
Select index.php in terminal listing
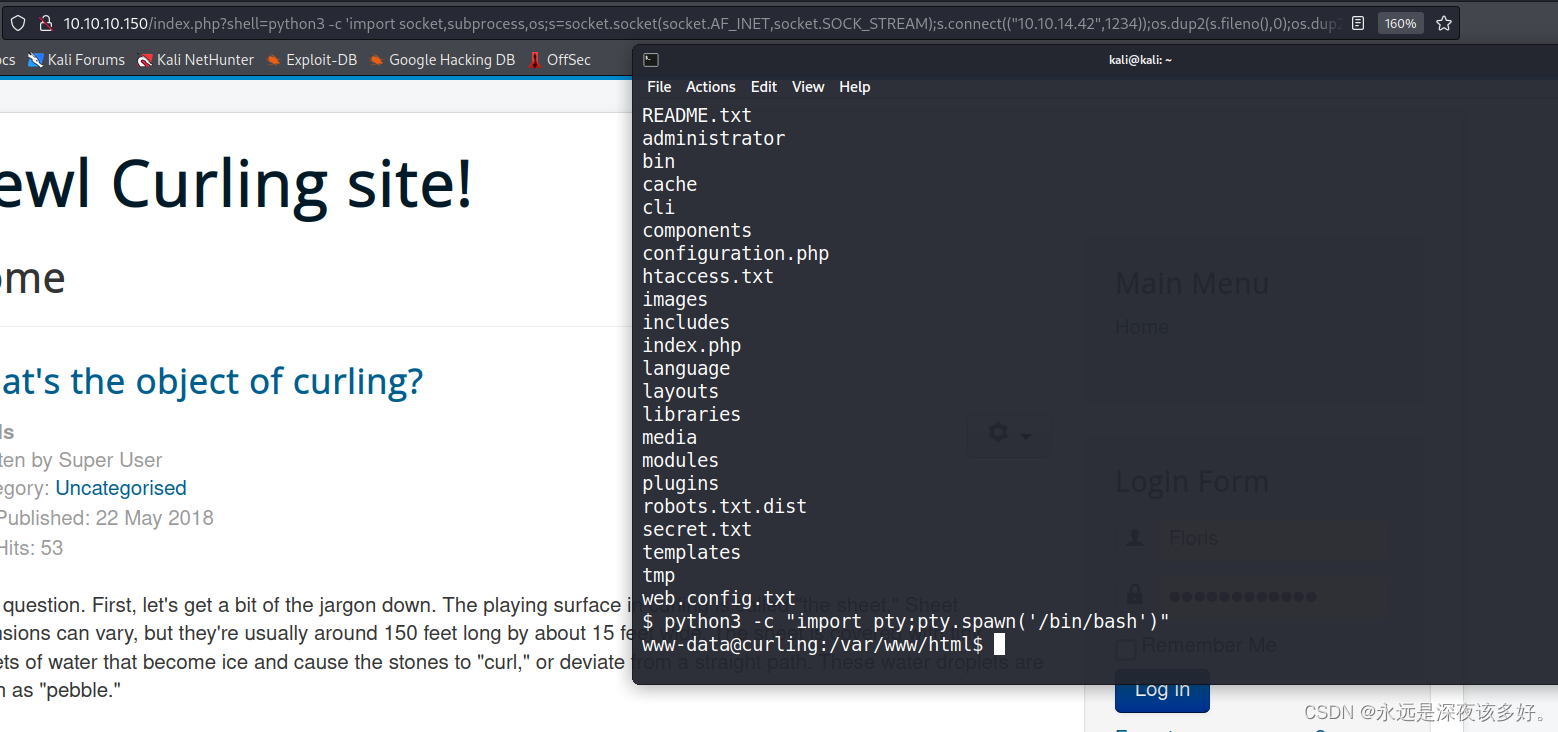[x=691, y=345]
